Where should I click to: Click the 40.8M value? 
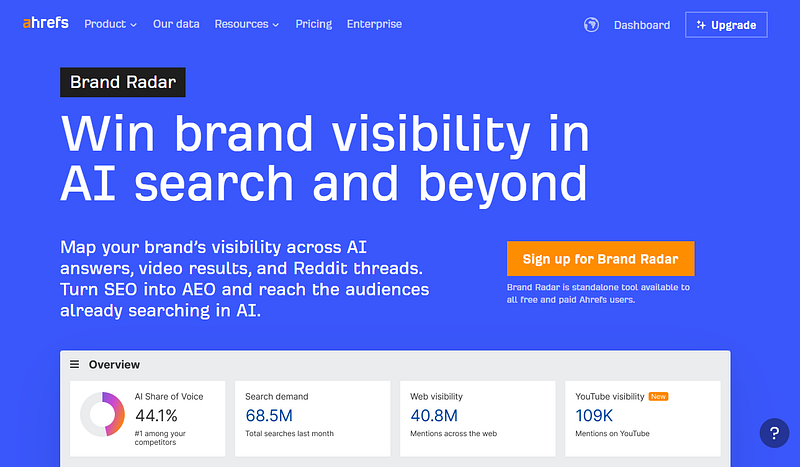point(434,415)
